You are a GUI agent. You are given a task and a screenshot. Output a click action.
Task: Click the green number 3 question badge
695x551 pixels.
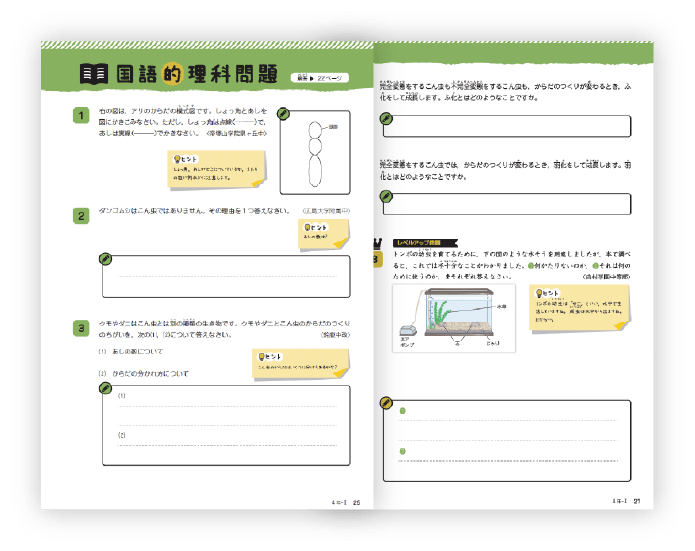[81, 328]
